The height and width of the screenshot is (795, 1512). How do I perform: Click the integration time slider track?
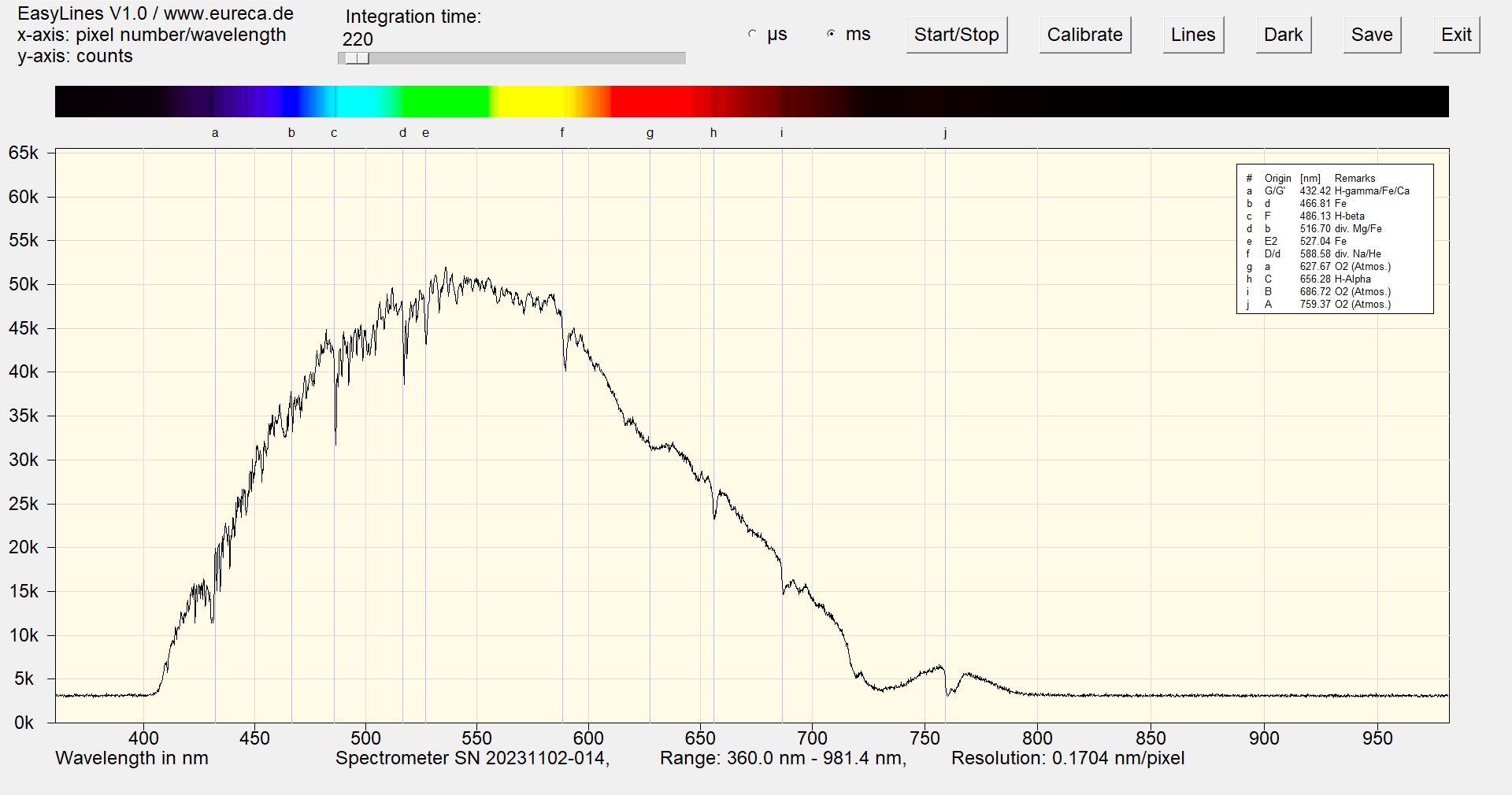tap(512, 58)
